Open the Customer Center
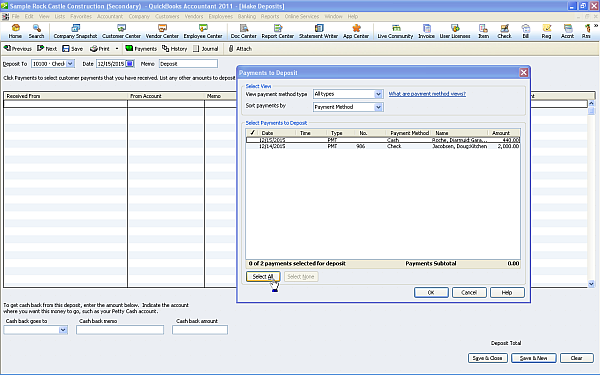This screenshot has height=375, width=600. click(x=121, y=31)
